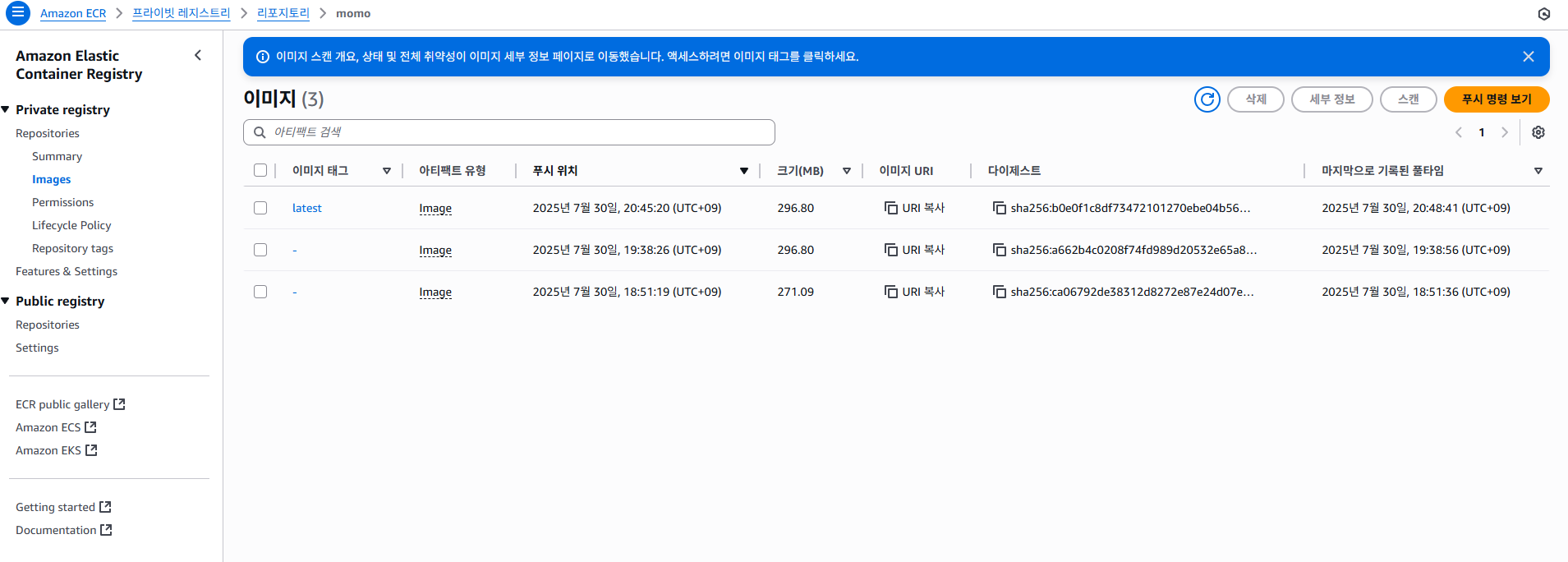Open the hamburger navigation menu
The image size is (1568, 562).
tap(17, 13)
